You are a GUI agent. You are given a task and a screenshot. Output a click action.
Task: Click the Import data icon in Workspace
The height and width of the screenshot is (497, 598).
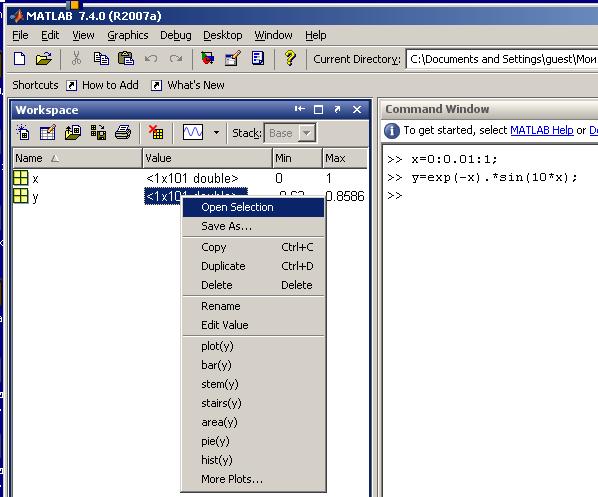(73, 132)
